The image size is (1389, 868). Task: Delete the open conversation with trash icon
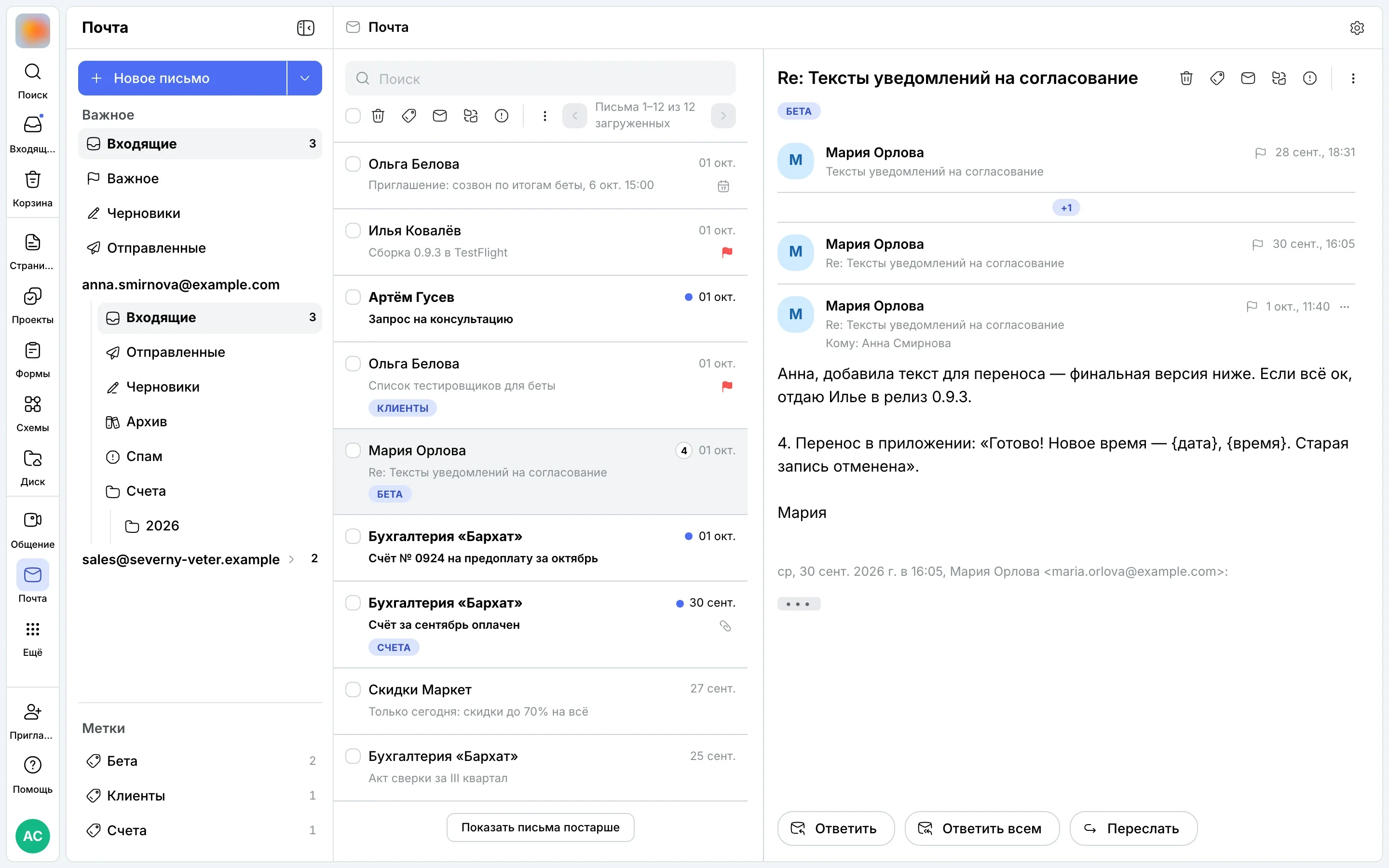1186,78
